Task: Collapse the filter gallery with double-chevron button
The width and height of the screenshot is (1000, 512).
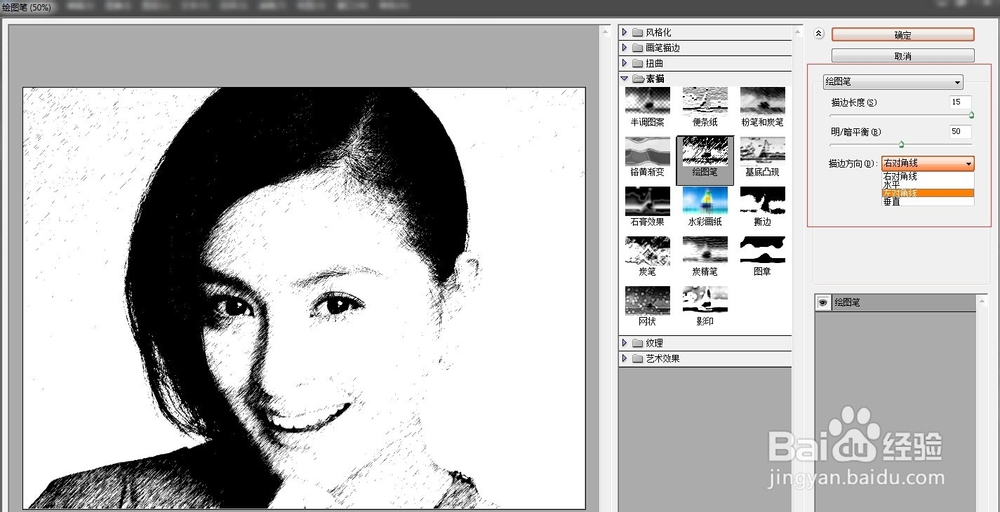Action: pyautogui.click(x=819, y=34)
